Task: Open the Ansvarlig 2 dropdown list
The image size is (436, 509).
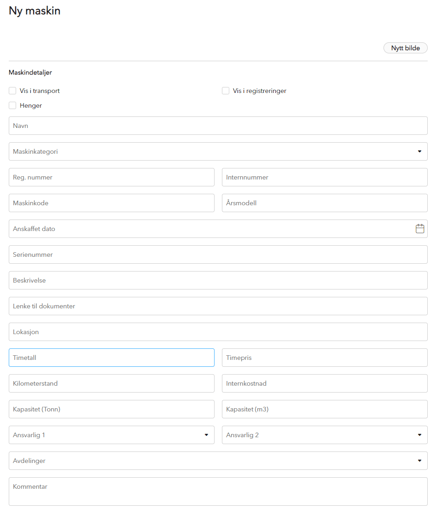Action: tap(325, 435)
